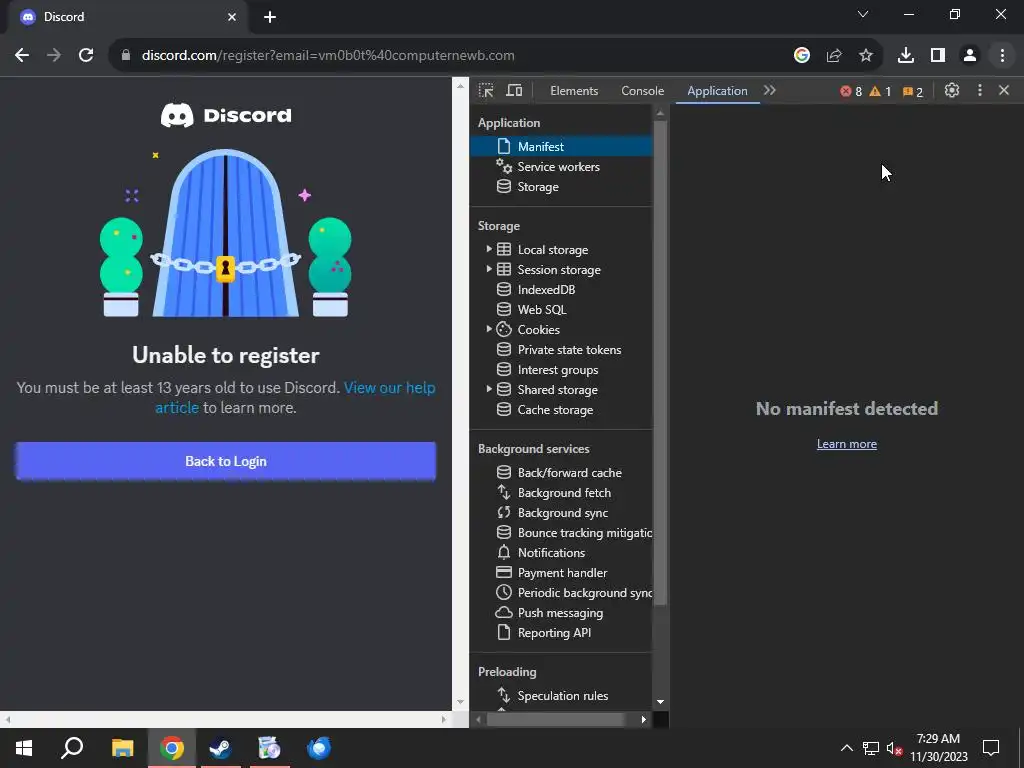Toggle Chrome side panel icon

coord(938,56)
